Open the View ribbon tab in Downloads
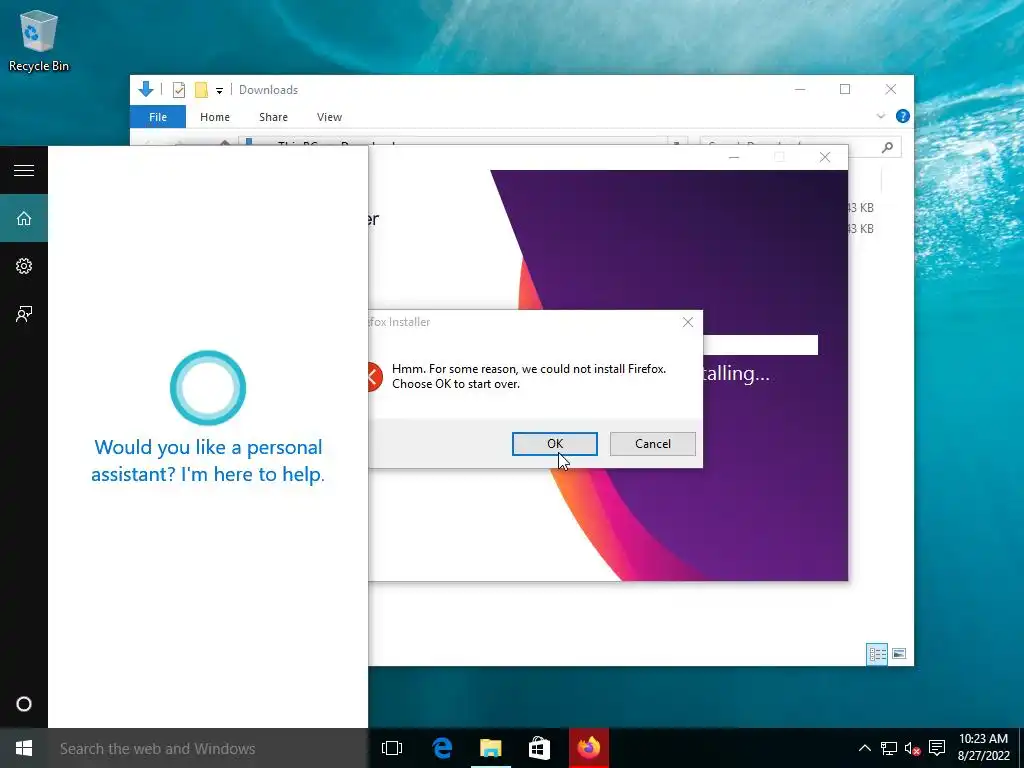This screenshot has height=768, width=1024. click(329, 117)
